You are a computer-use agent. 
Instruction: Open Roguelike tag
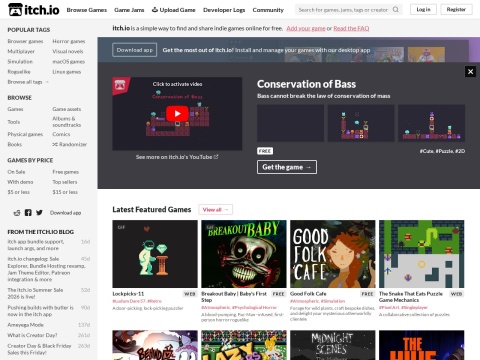pos(19,72)
